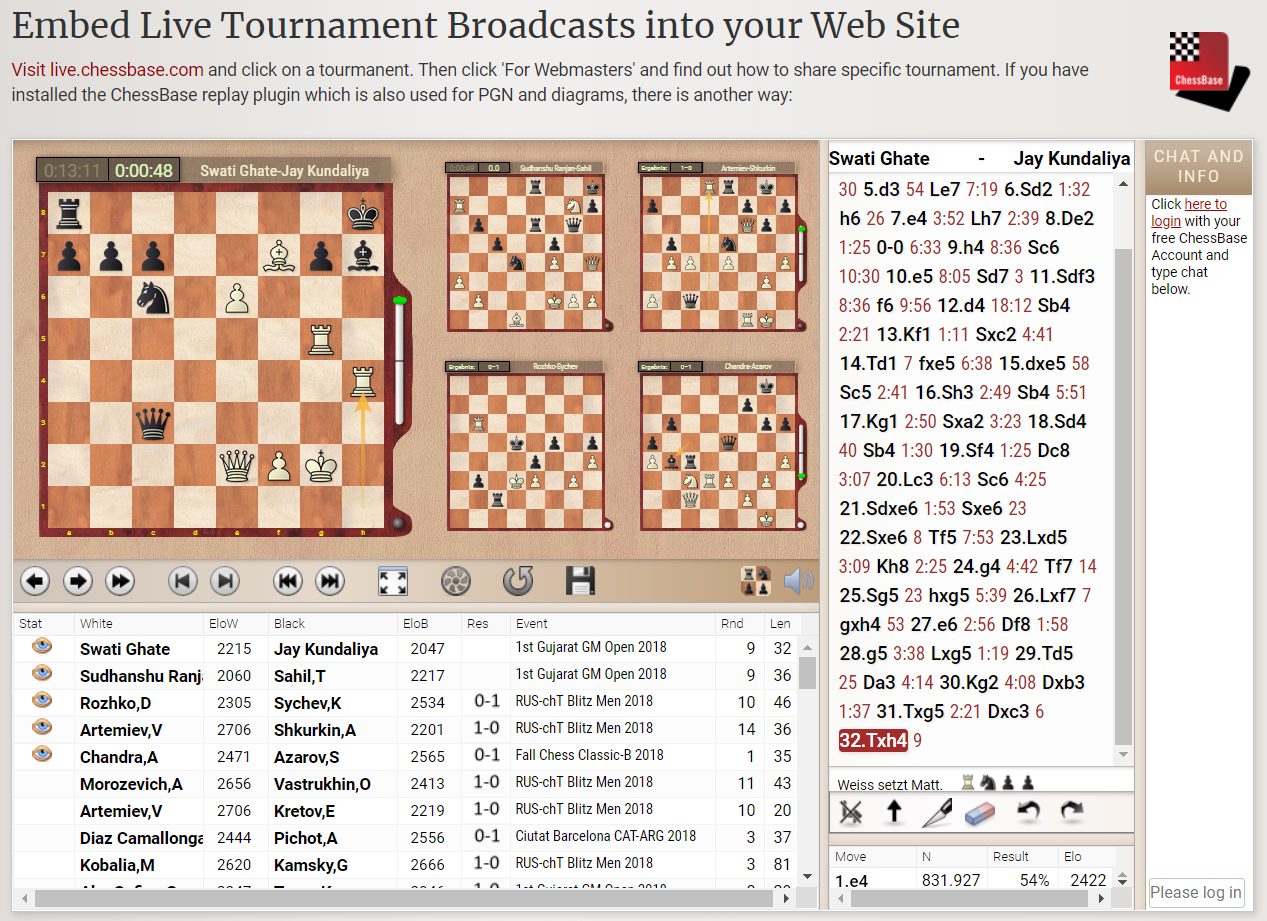Toggle eye icon for Swati Ghate game
This screenshot has height=921, width=1267.
(x=42, y=647)
